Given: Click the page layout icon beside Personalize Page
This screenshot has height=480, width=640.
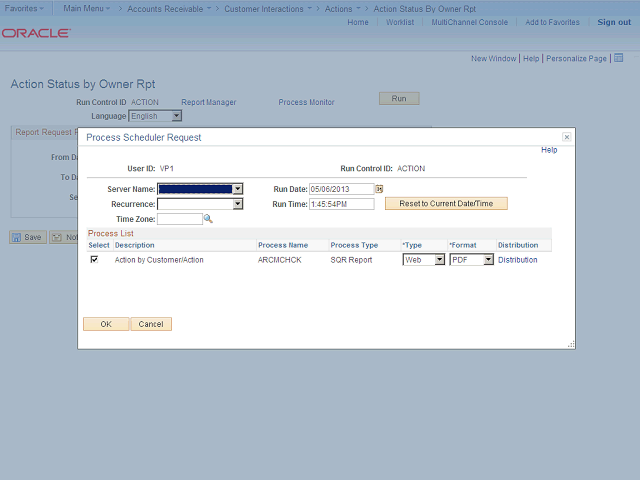Looking at the screenshot, I should pyautogui.click(x=619, y=58).
